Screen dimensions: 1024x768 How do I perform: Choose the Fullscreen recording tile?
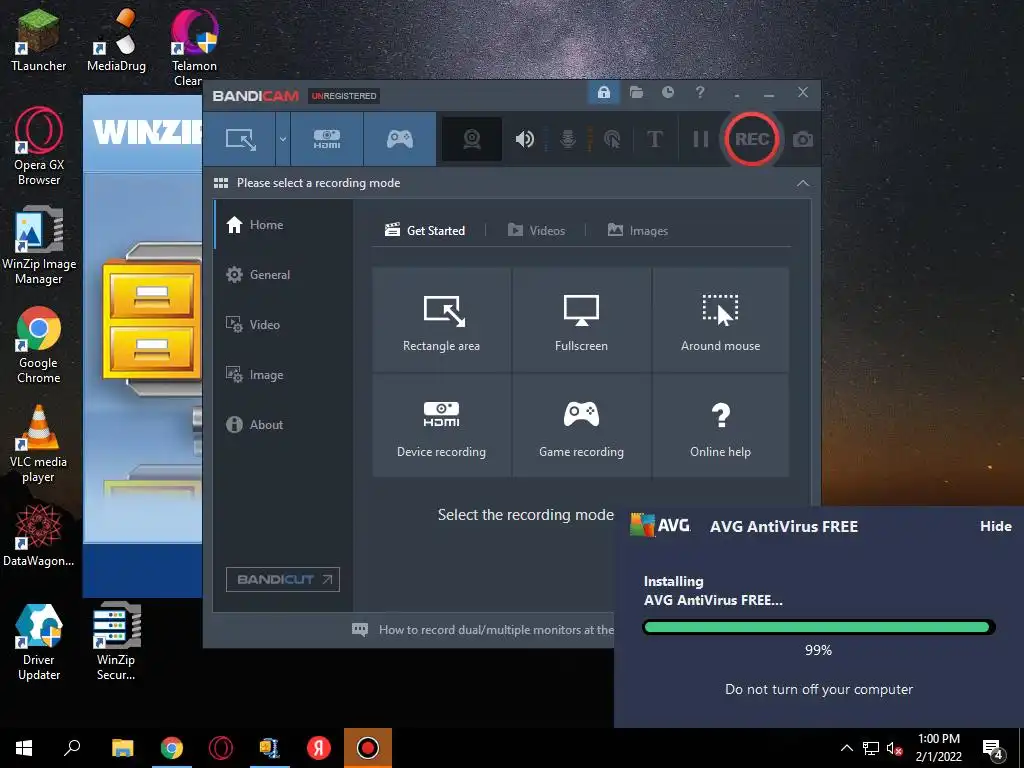point(581,319)
